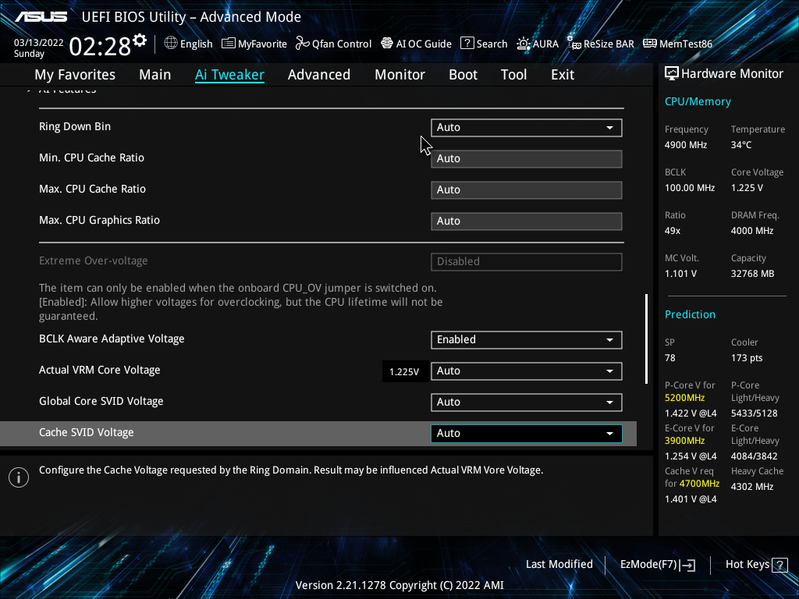Screen dimensions: 799x599
Task: Open Actual VRM Core Voltage dropdown
Action: (x=526, y=371)
